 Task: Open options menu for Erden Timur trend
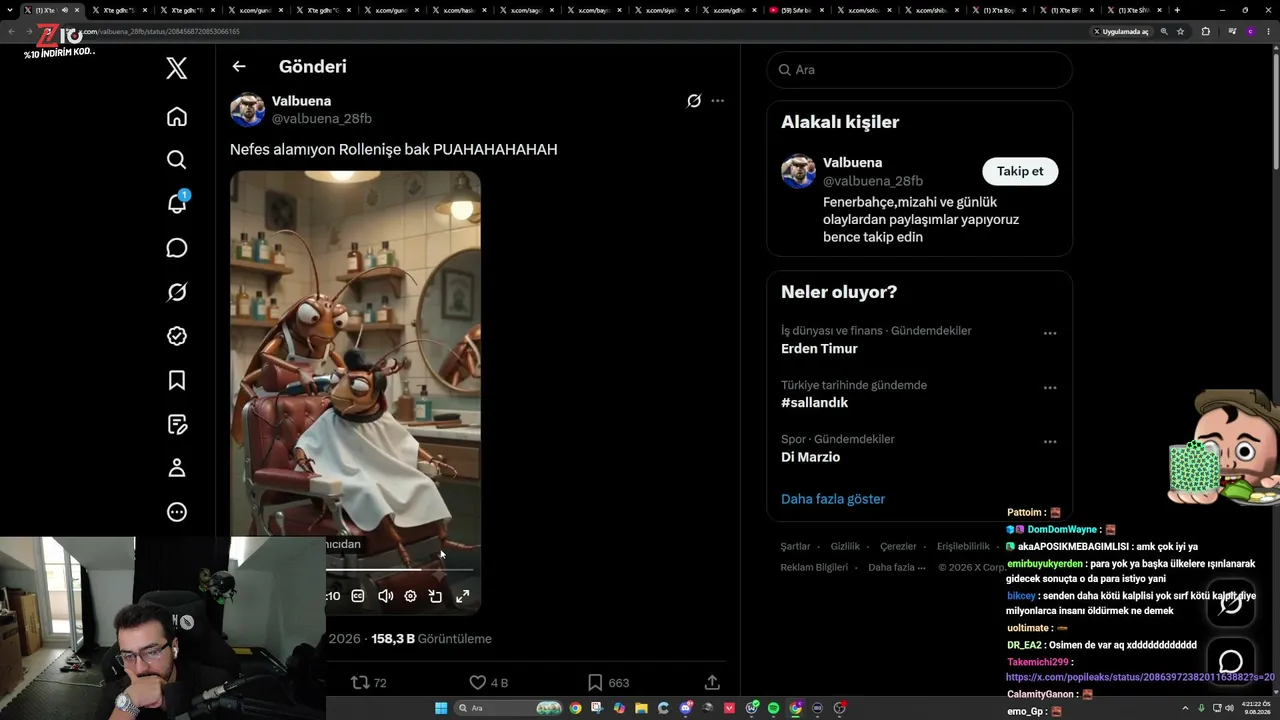tap(1050, 333)
